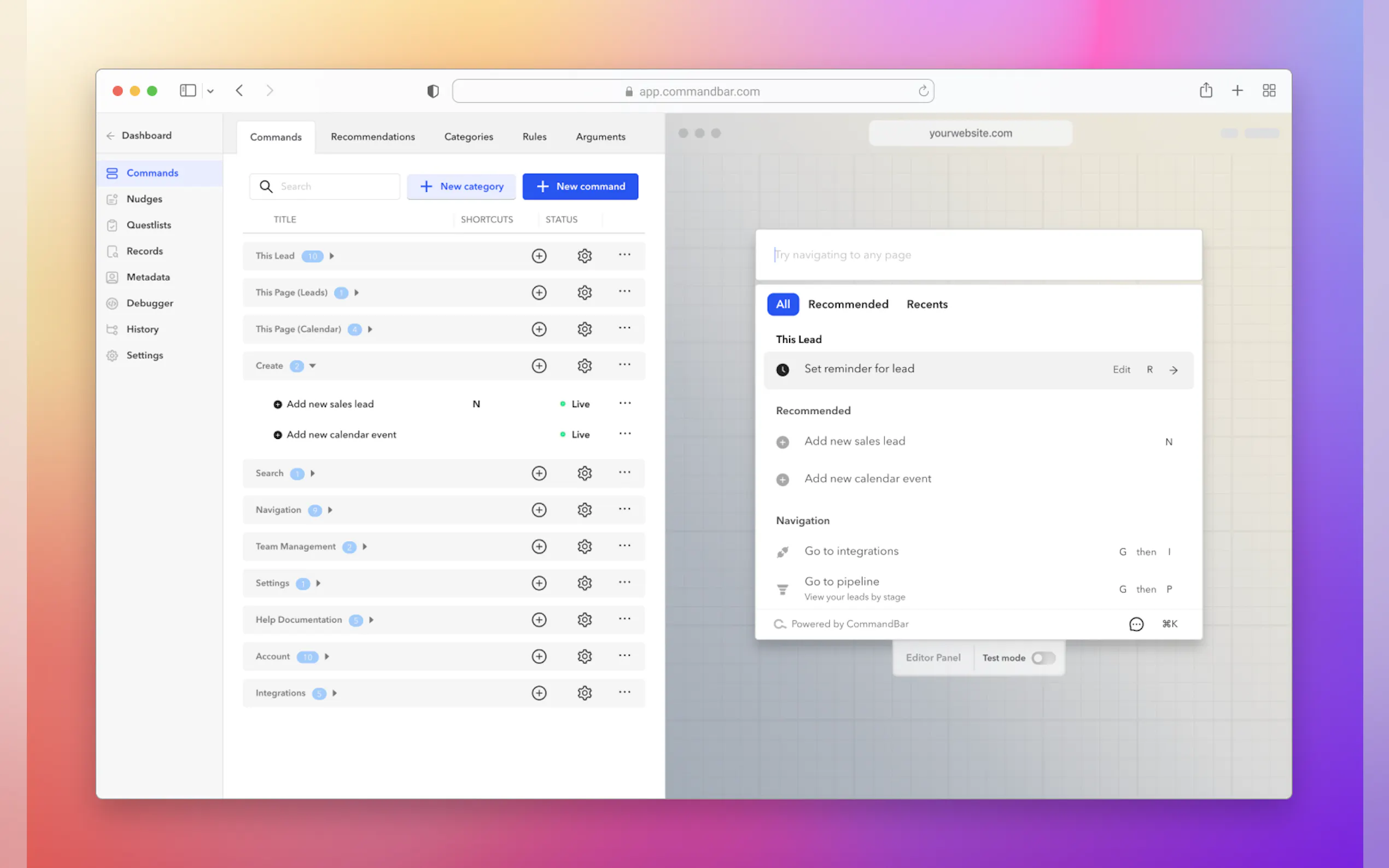Click the add-command plus icon in This Lead row
Screen dimensions: 1389x868
click(x=539, y=256)
